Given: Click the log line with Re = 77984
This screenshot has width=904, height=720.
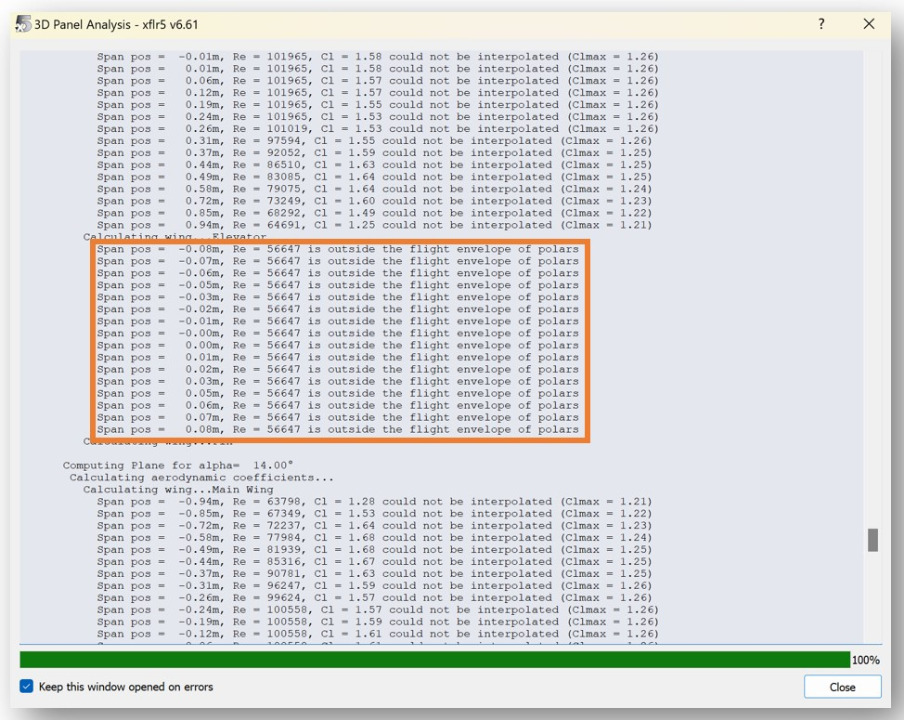Looking at the screenshot, I should 373,538.
